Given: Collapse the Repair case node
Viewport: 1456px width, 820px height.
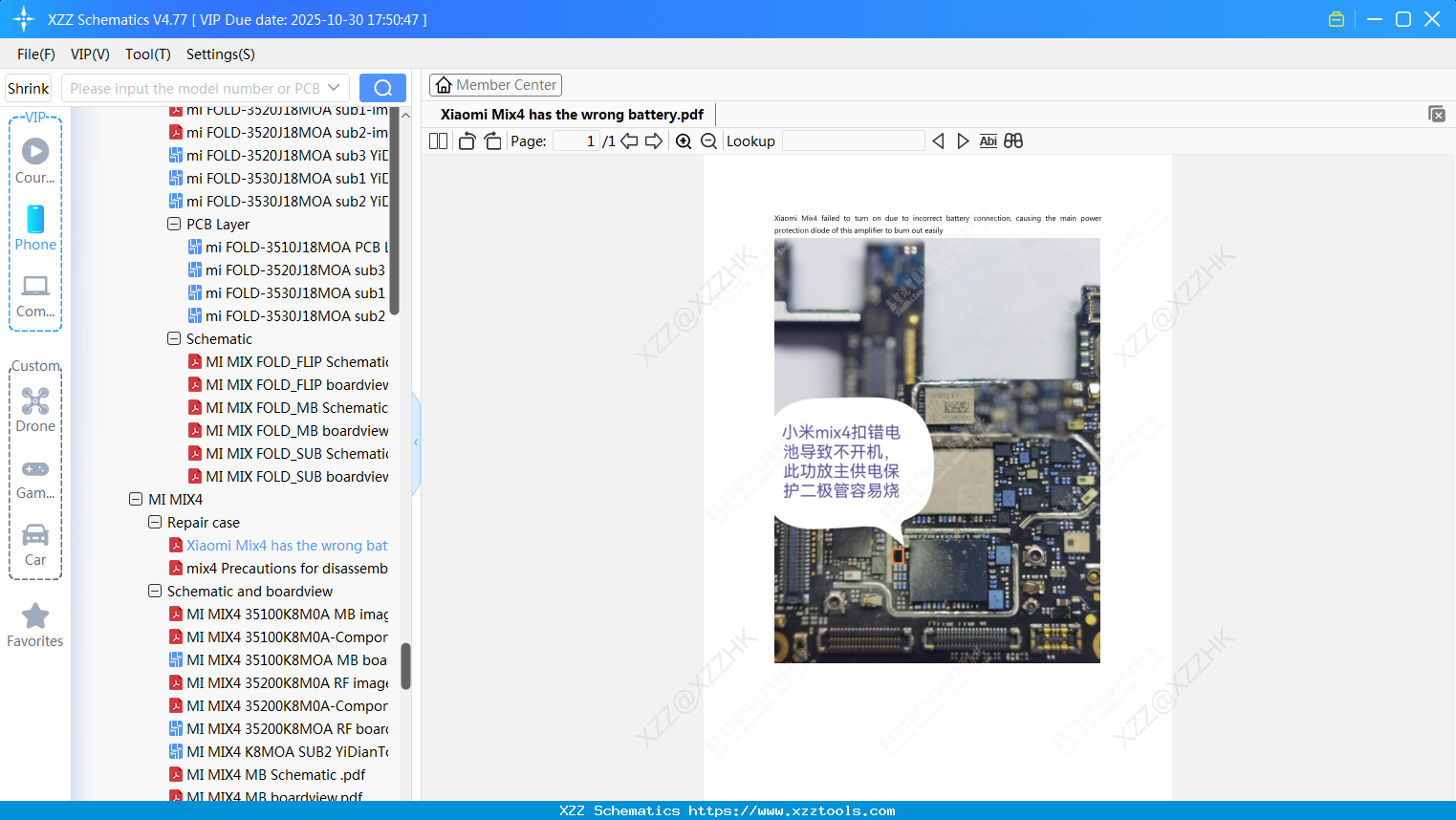Looking at the screenshot, I should click(155, 522).
